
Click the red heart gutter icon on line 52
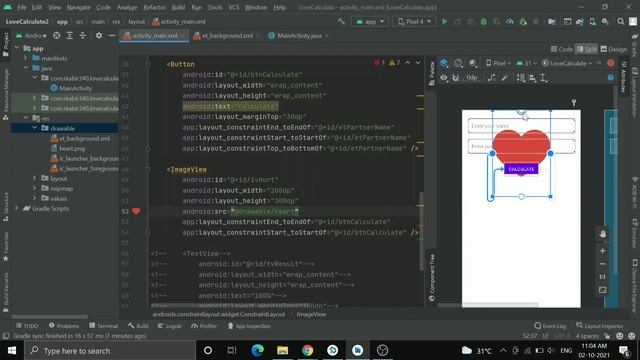coord(136,211)
